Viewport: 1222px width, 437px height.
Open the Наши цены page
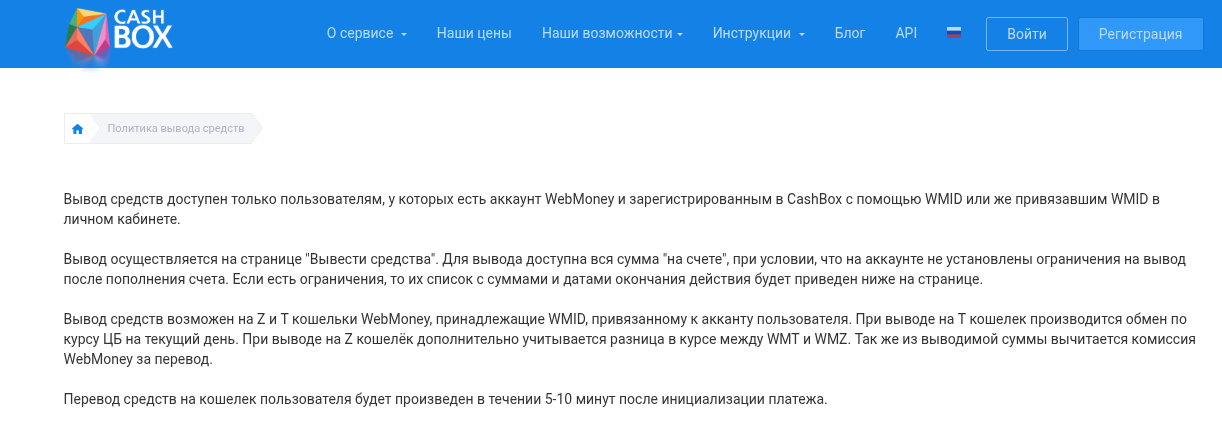pos(474,33)
